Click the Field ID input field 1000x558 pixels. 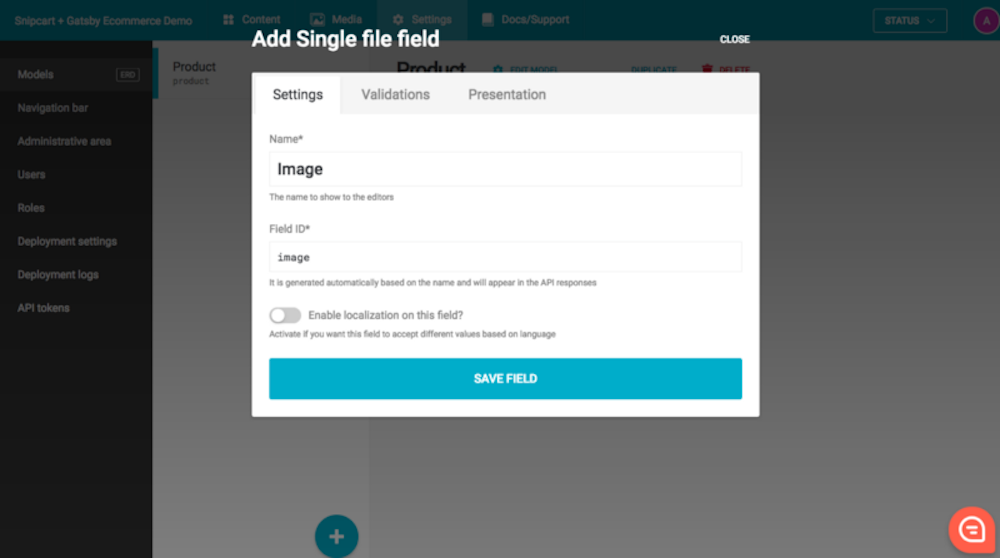tap(505, 257)
